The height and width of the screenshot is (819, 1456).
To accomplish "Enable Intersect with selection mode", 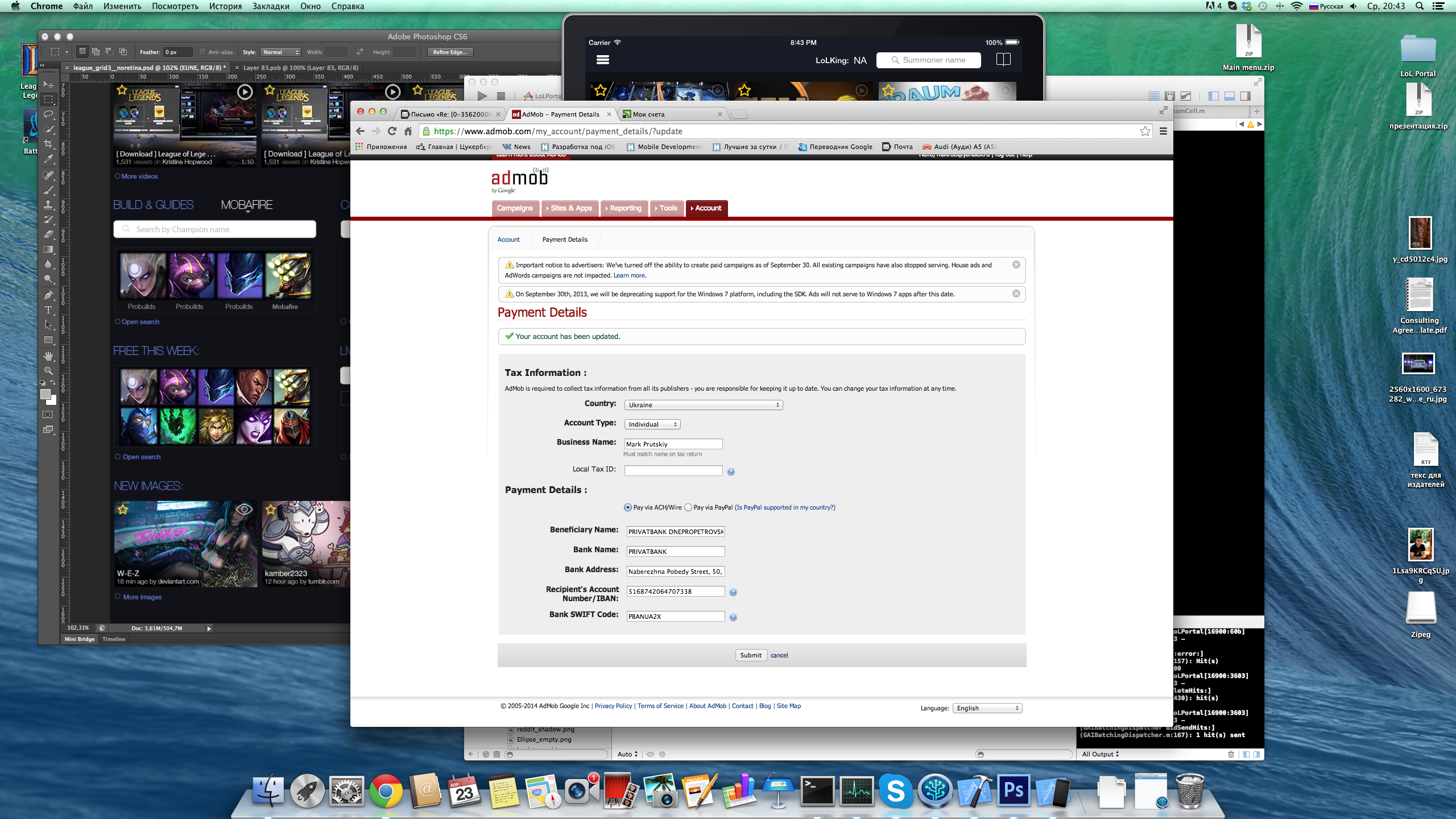I will (123, 52).
